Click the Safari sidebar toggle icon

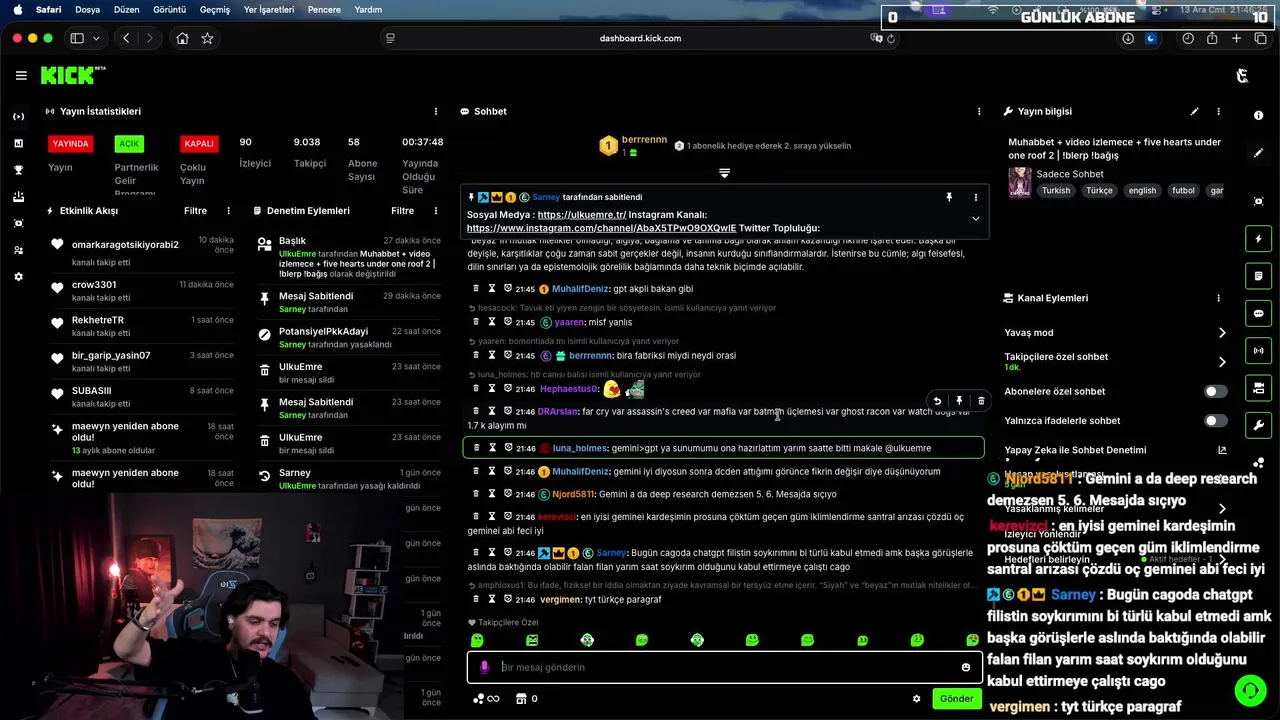pos(77,38)
